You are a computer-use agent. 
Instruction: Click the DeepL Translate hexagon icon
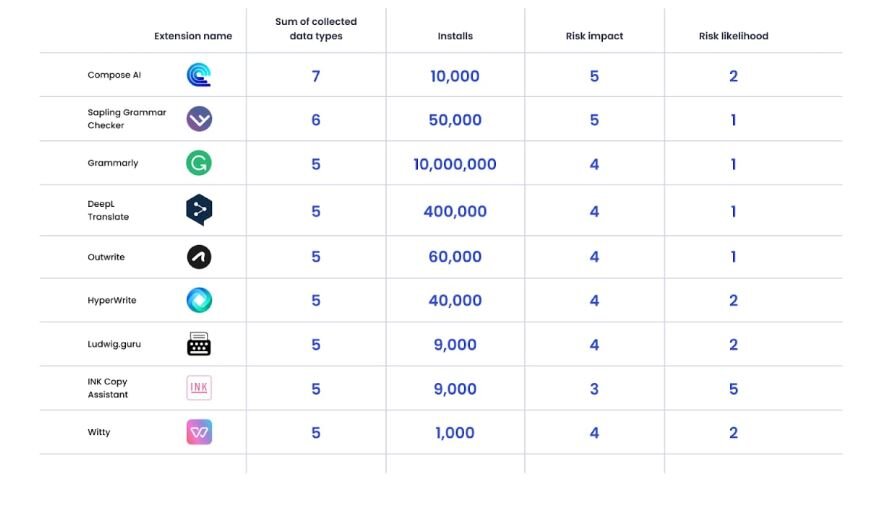pyautogui.click(x=199, y=210)
